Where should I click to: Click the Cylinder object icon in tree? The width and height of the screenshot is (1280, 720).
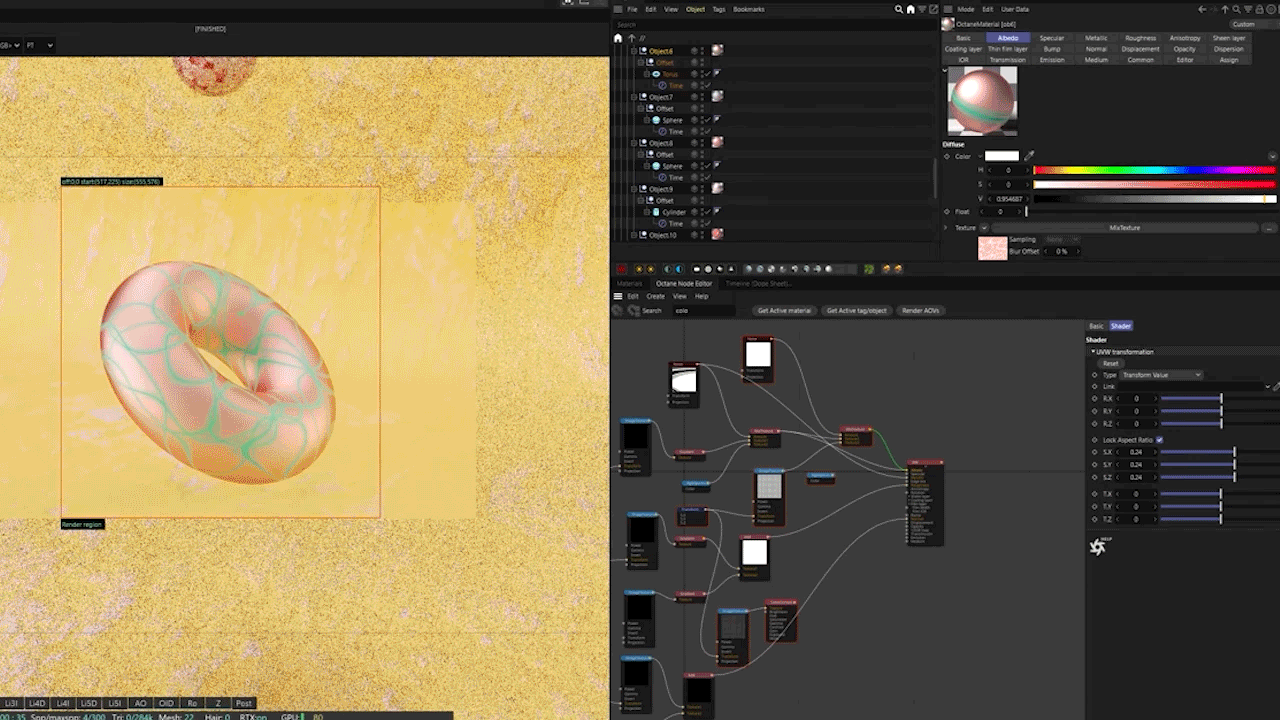656,212
